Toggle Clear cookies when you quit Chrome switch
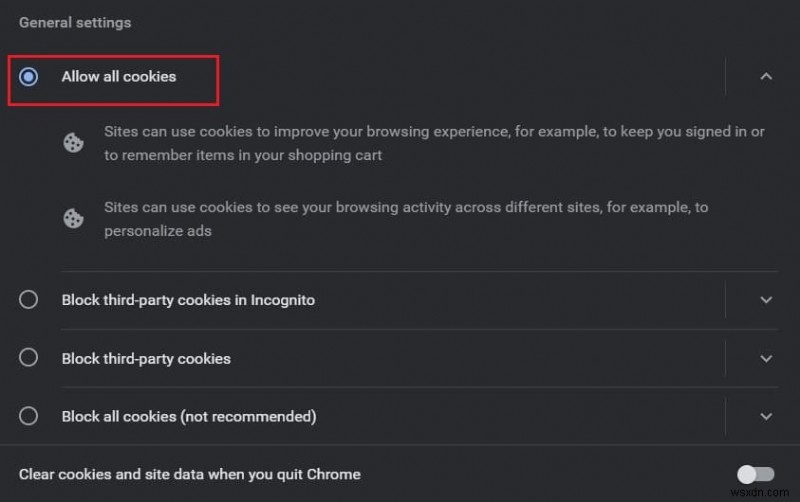This screenshot has height=502, width=800. (x=756, y=474)
